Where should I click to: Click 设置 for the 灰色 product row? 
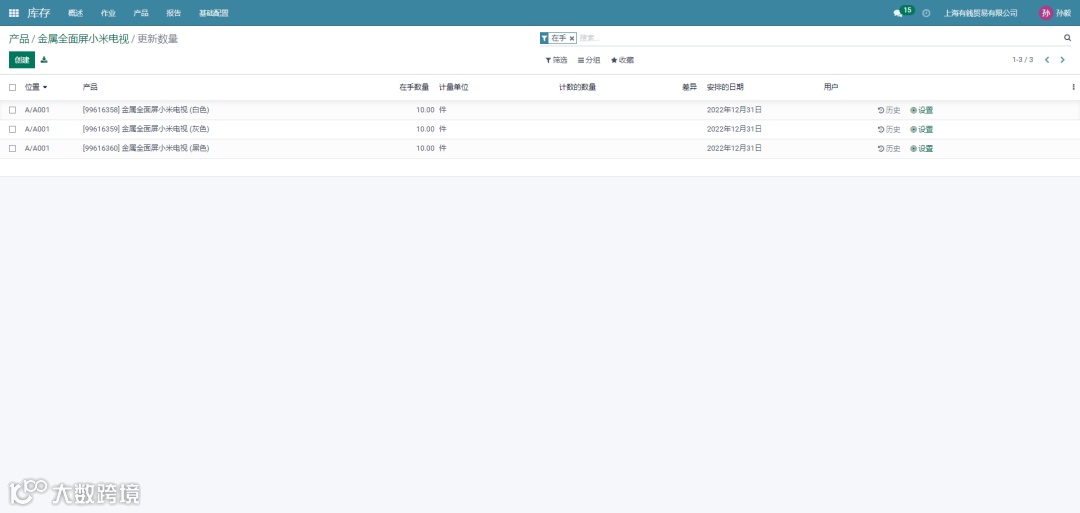tap(922, 129)
